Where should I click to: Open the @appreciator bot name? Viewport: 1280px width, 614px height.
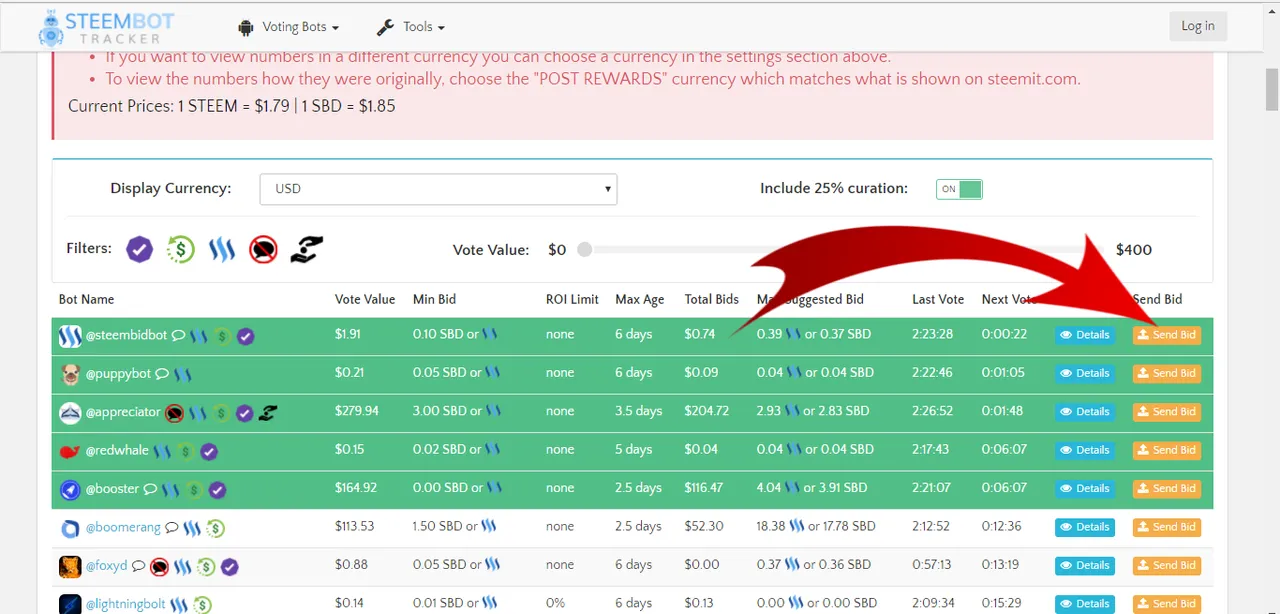point(123,411)
